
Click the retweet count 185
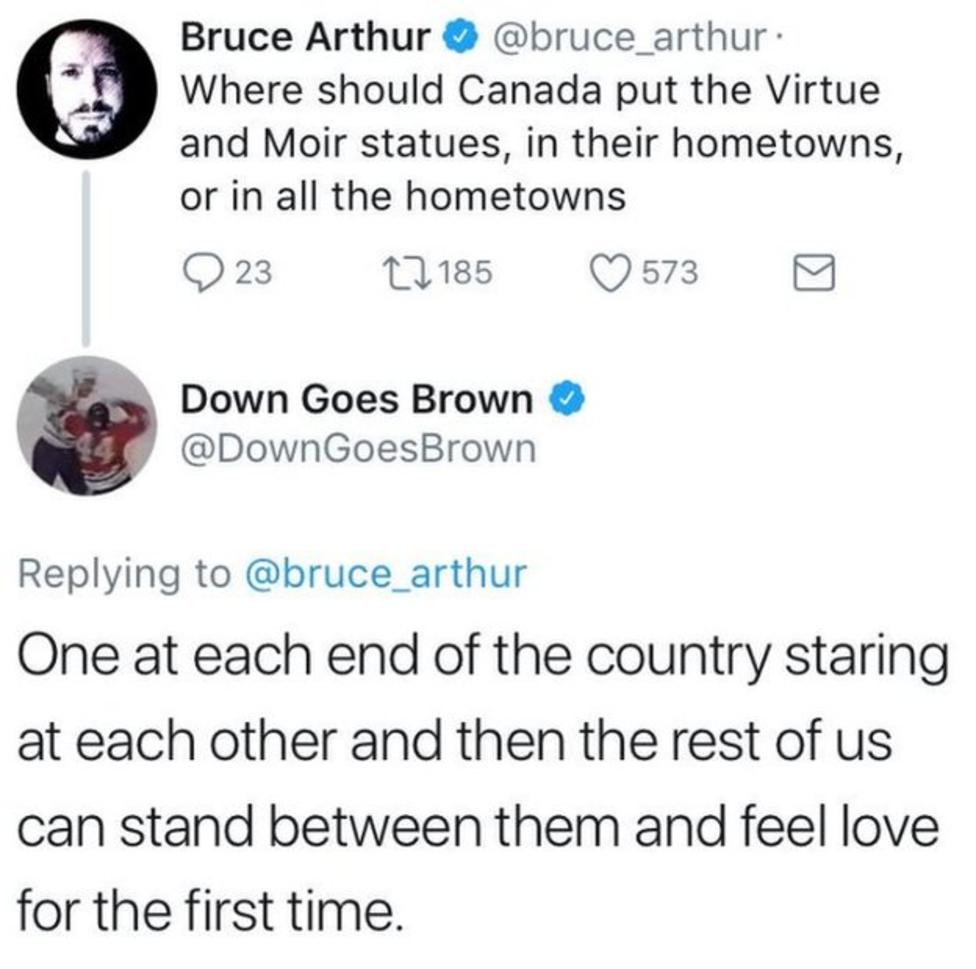coord(467,272)
